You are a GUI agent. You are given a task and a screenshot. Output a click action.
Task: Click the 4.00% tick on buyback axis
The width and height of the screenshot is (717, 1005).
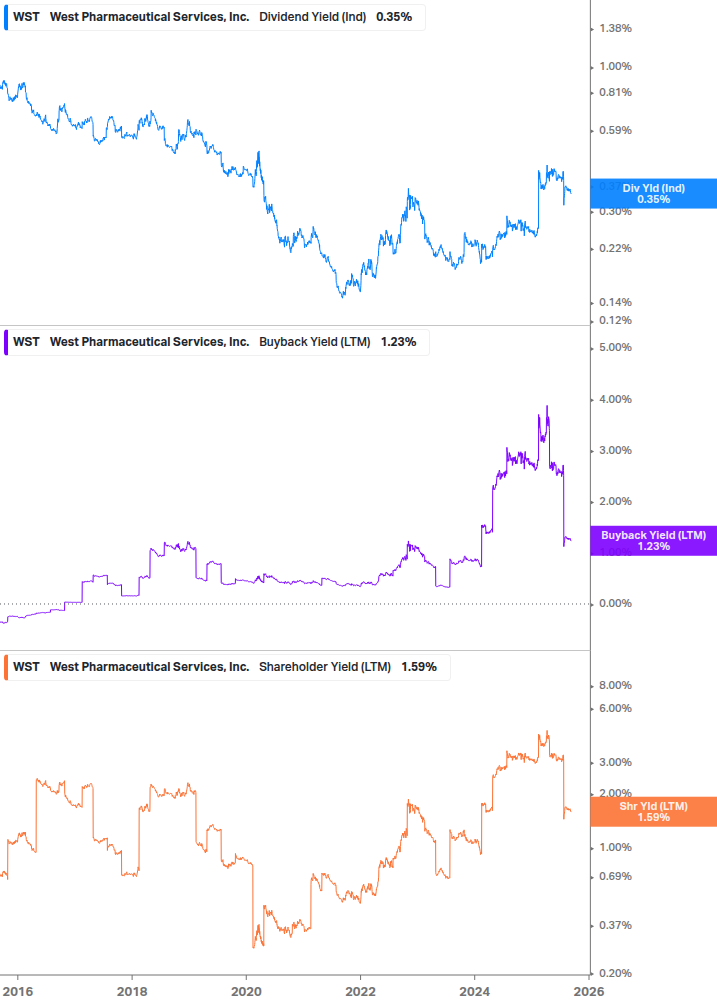coord(615,399)
